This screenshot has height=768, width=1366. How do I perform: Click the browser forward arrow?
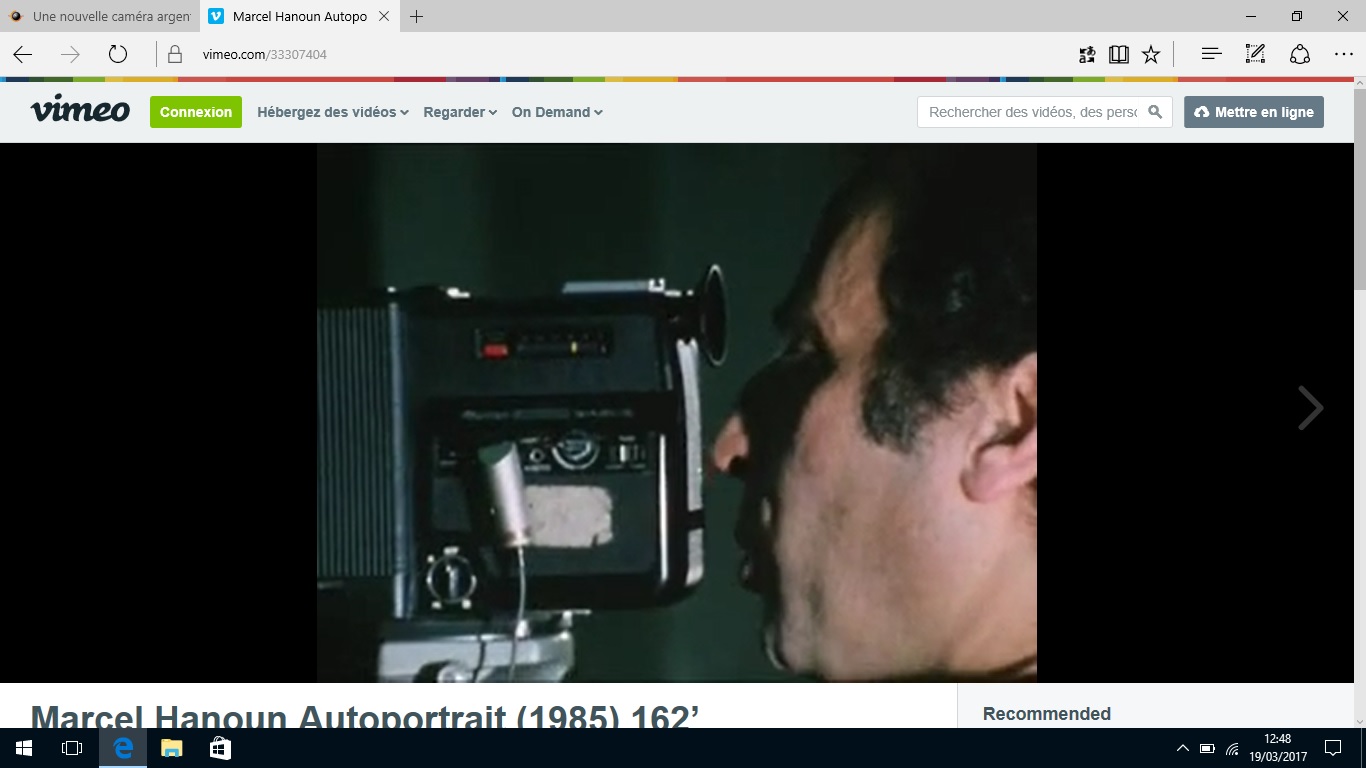70,54
